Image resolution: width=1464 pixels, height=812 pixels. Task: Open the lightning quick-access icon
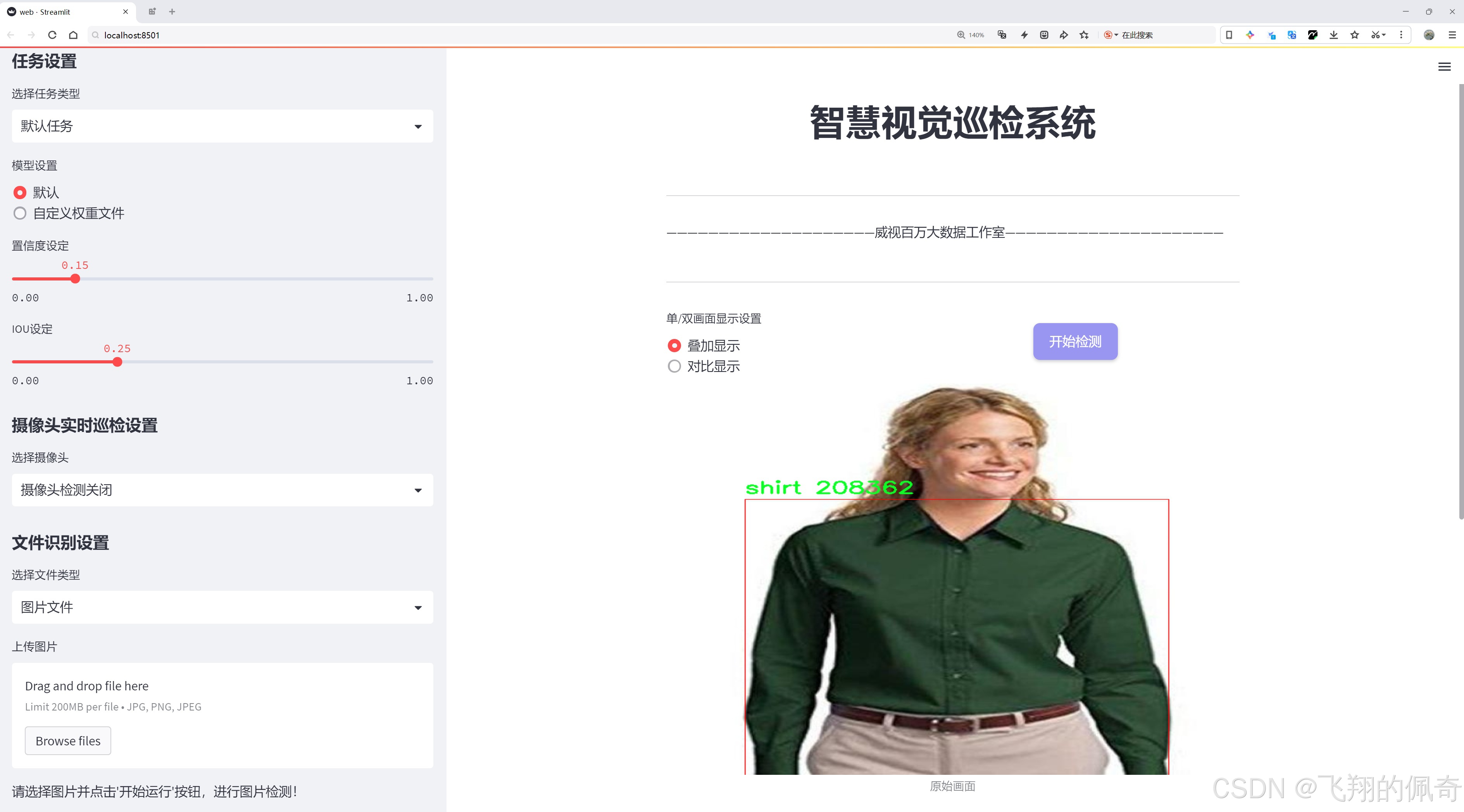point(1025,35)
